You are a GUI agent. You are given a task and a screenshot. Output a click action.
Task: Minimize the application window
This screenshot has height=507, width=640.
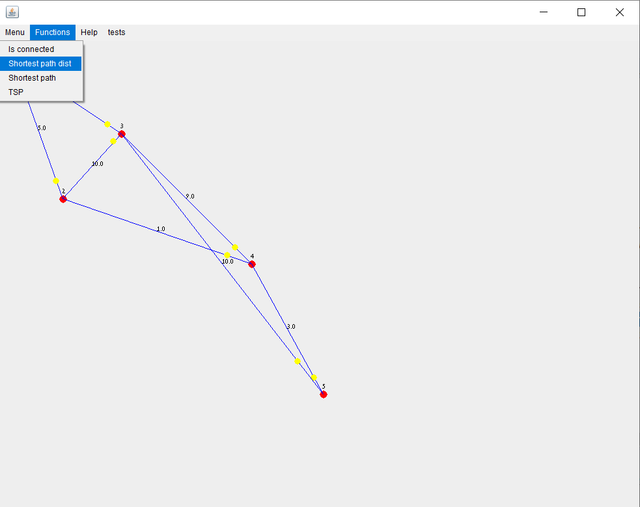[543, 12]
